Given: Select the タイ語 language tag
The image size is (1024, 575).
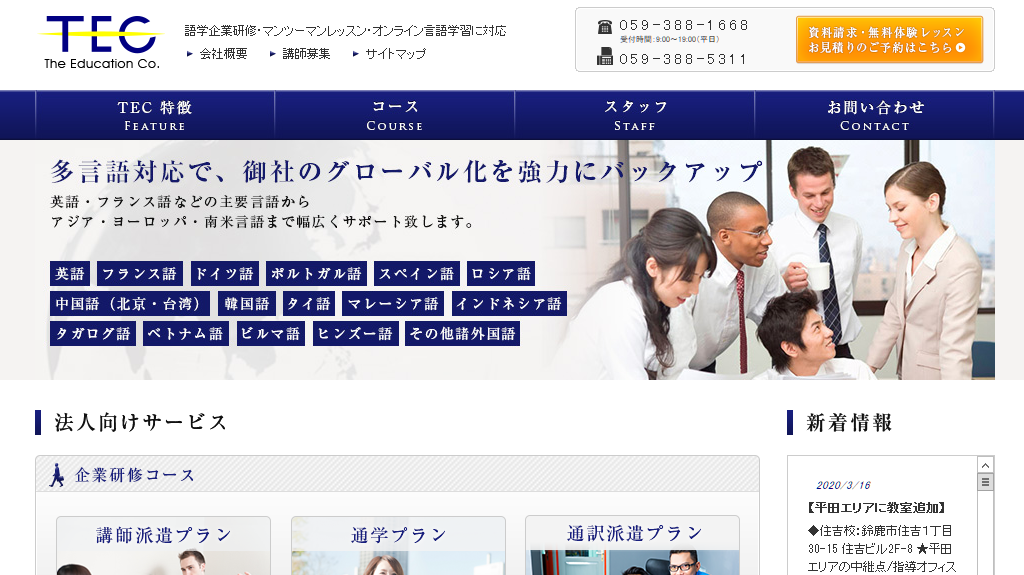Looking at the screenshot, I should [x=309, y=304].
